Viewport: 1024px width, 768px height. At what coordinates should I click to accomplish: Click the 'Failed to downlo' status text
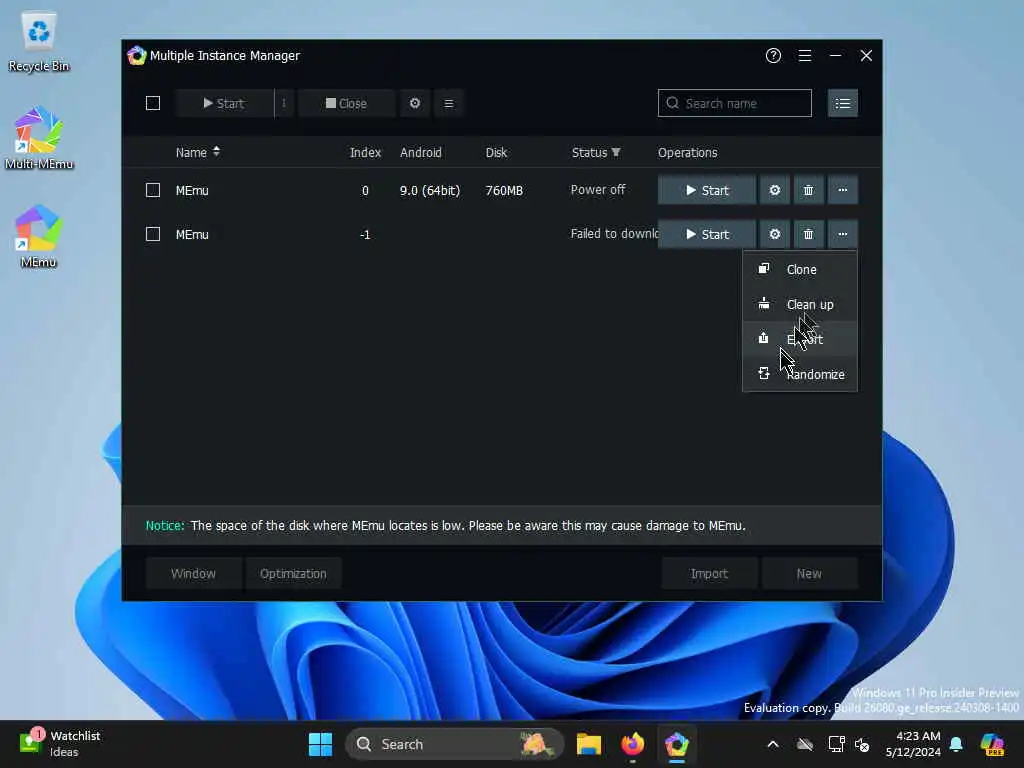click(x=614, y=233)
